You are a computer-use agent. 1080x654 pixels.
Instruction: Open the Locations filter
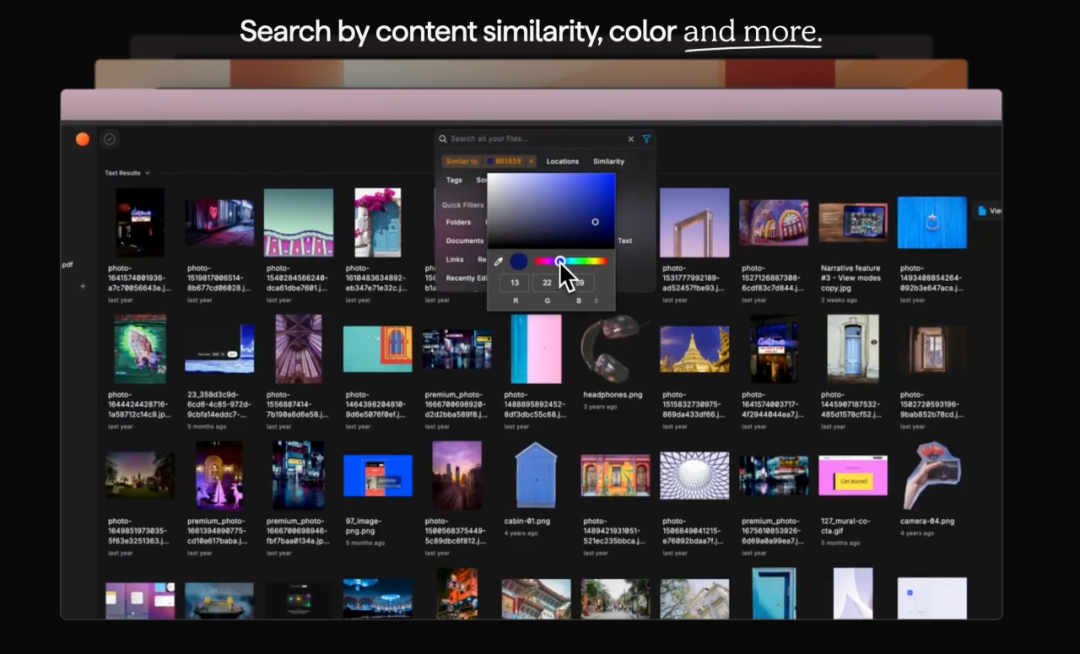pyautogui.click(x=562, y=161)
